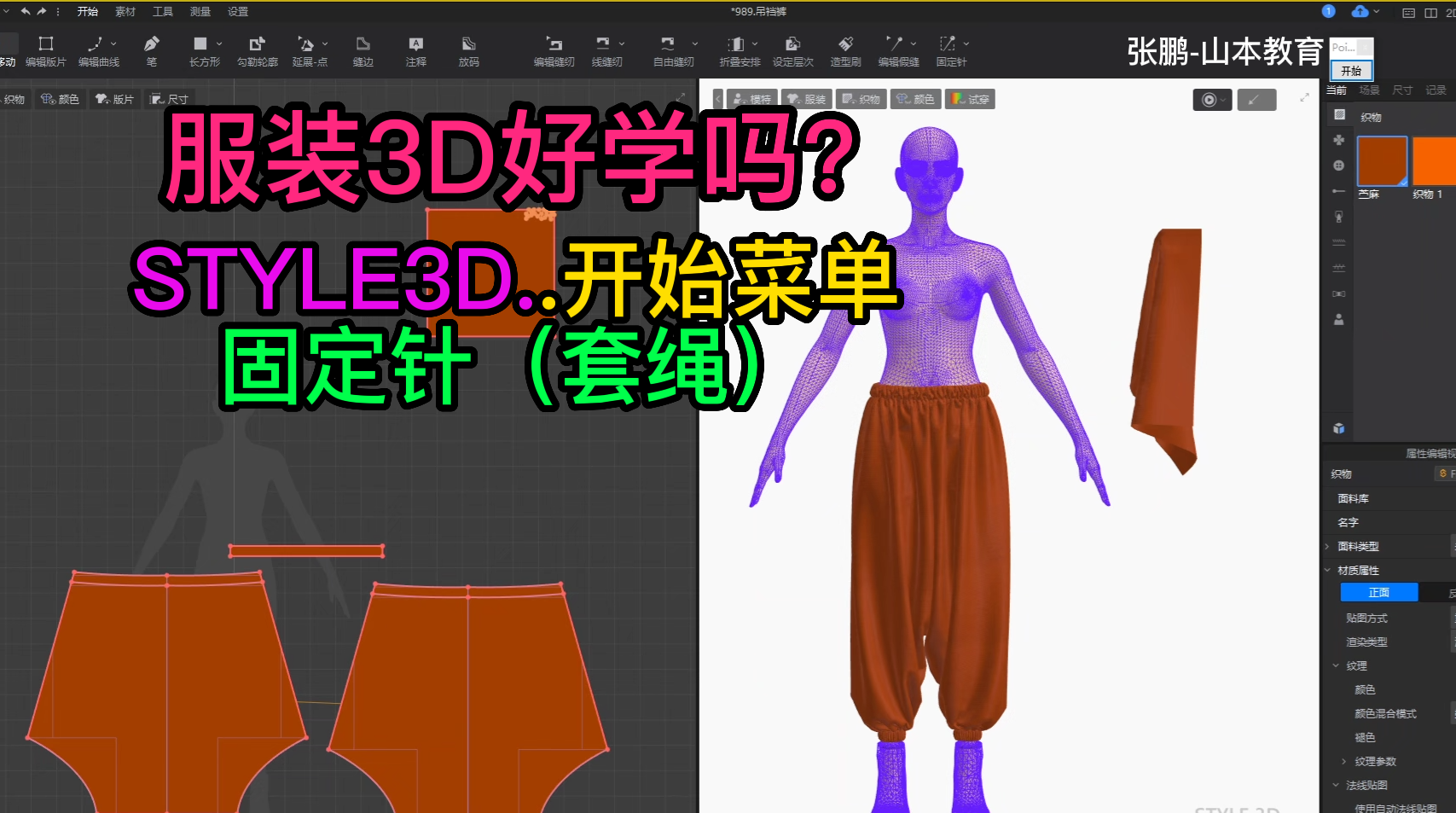Switch to the 当前 tab
The image size is (1456, 813).
coord(1337,90)
